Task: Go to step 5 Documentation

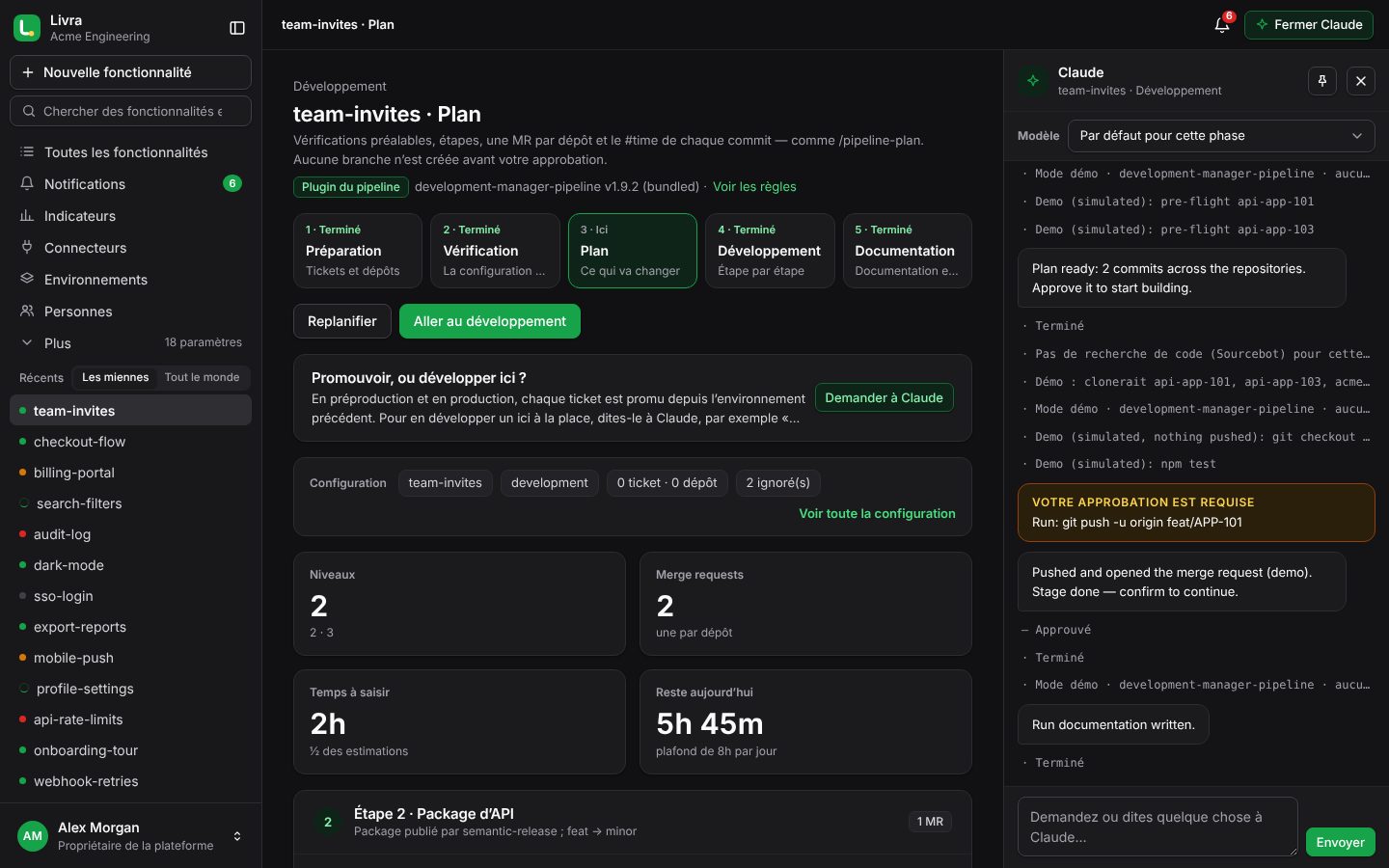Action: point(908,251)
